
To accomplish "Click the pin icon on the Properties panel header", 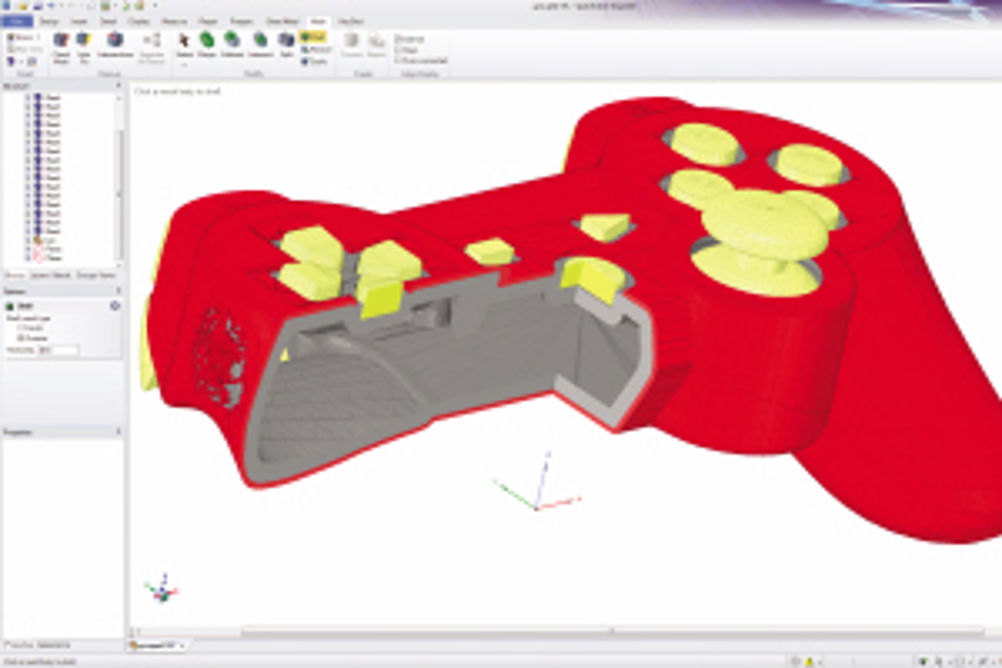I will (x=118, y=432).
